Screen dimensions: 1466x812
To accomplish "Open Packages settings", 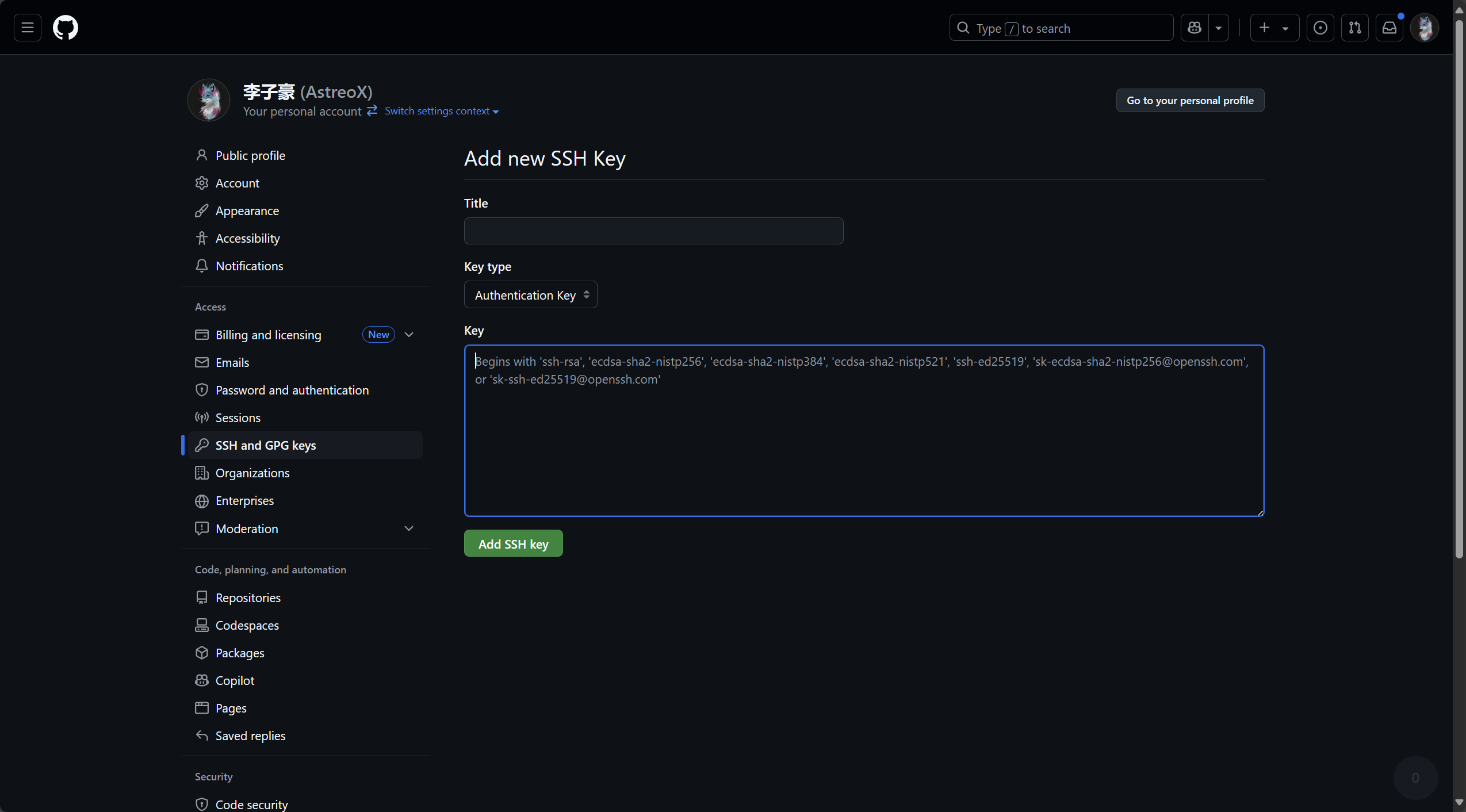I will pyautogui.click(x=305, y=653).
